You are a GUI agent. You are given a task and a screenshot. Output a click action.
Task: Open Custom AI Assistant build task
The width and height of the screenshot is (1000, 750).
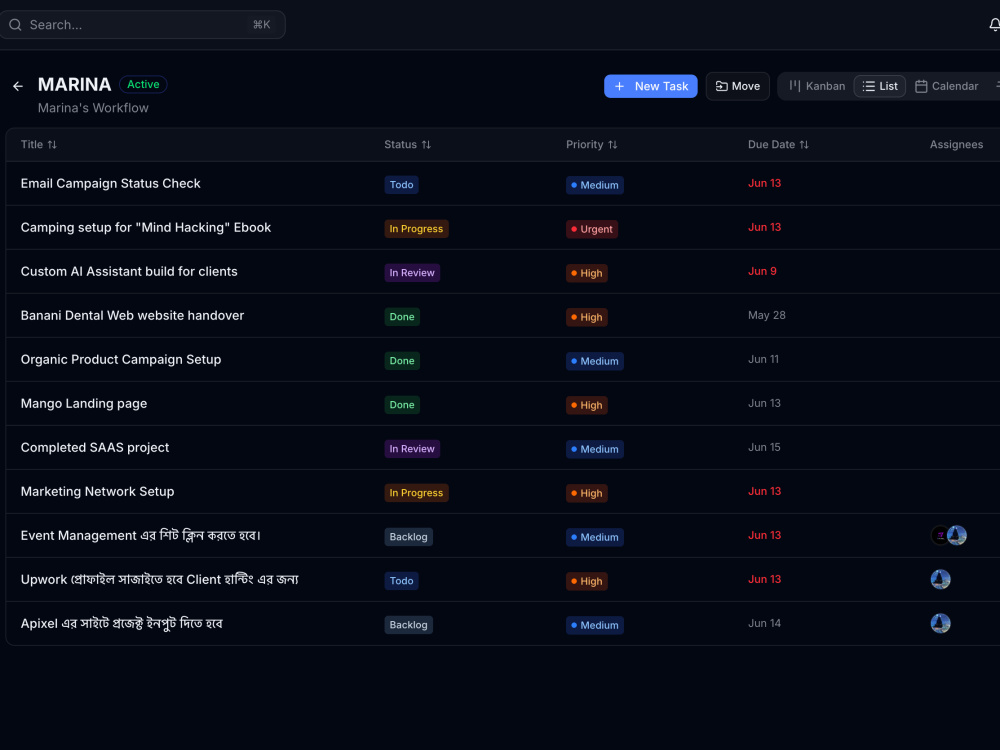[129, 272]
